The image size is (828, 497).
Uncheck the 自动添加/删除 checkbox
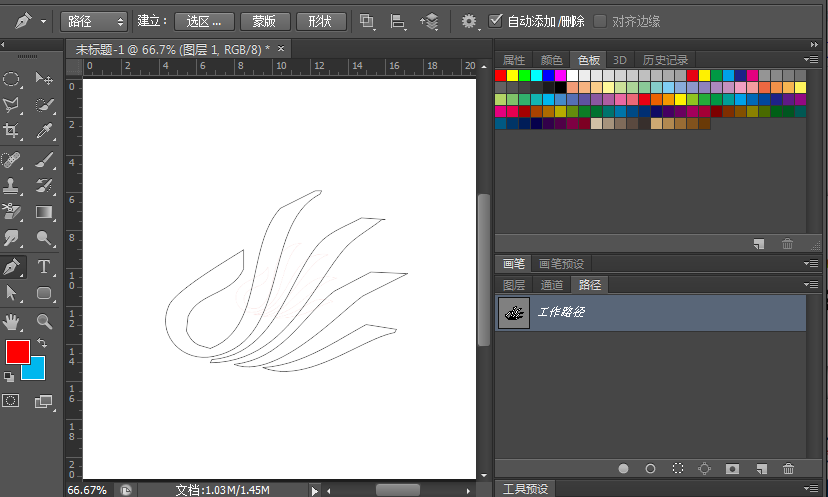pos(496,21)
